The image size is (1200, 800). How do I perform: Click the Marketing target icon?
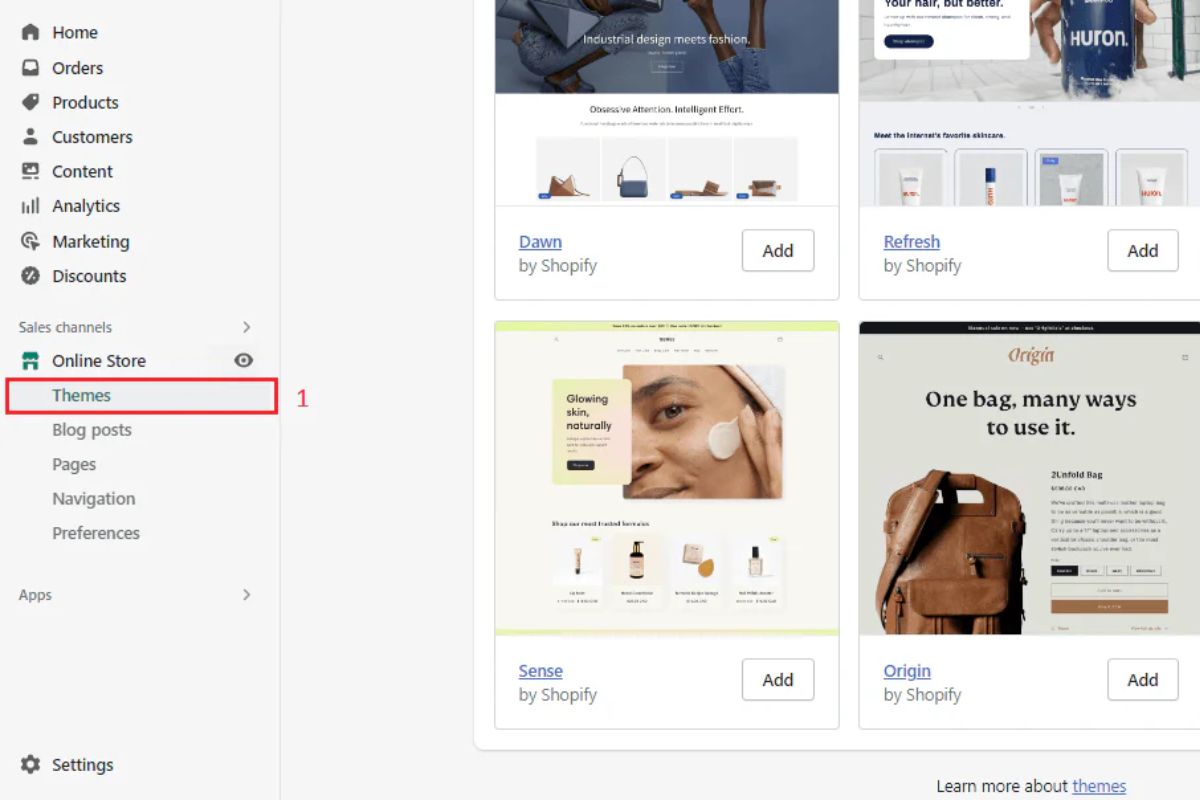pyautogui.click(x=30, y=241)
